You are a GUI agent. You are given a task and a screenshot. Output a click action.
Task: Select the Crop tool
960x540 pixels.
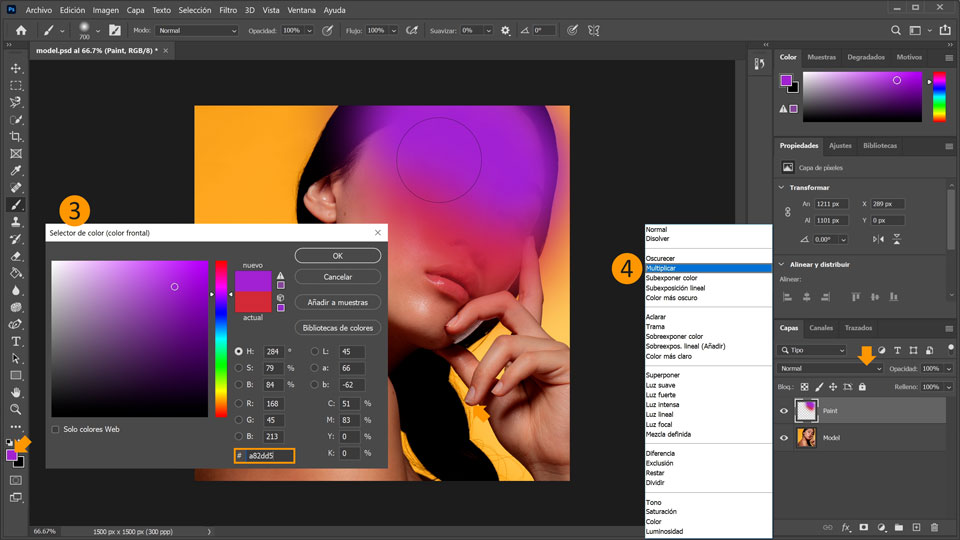16,136
